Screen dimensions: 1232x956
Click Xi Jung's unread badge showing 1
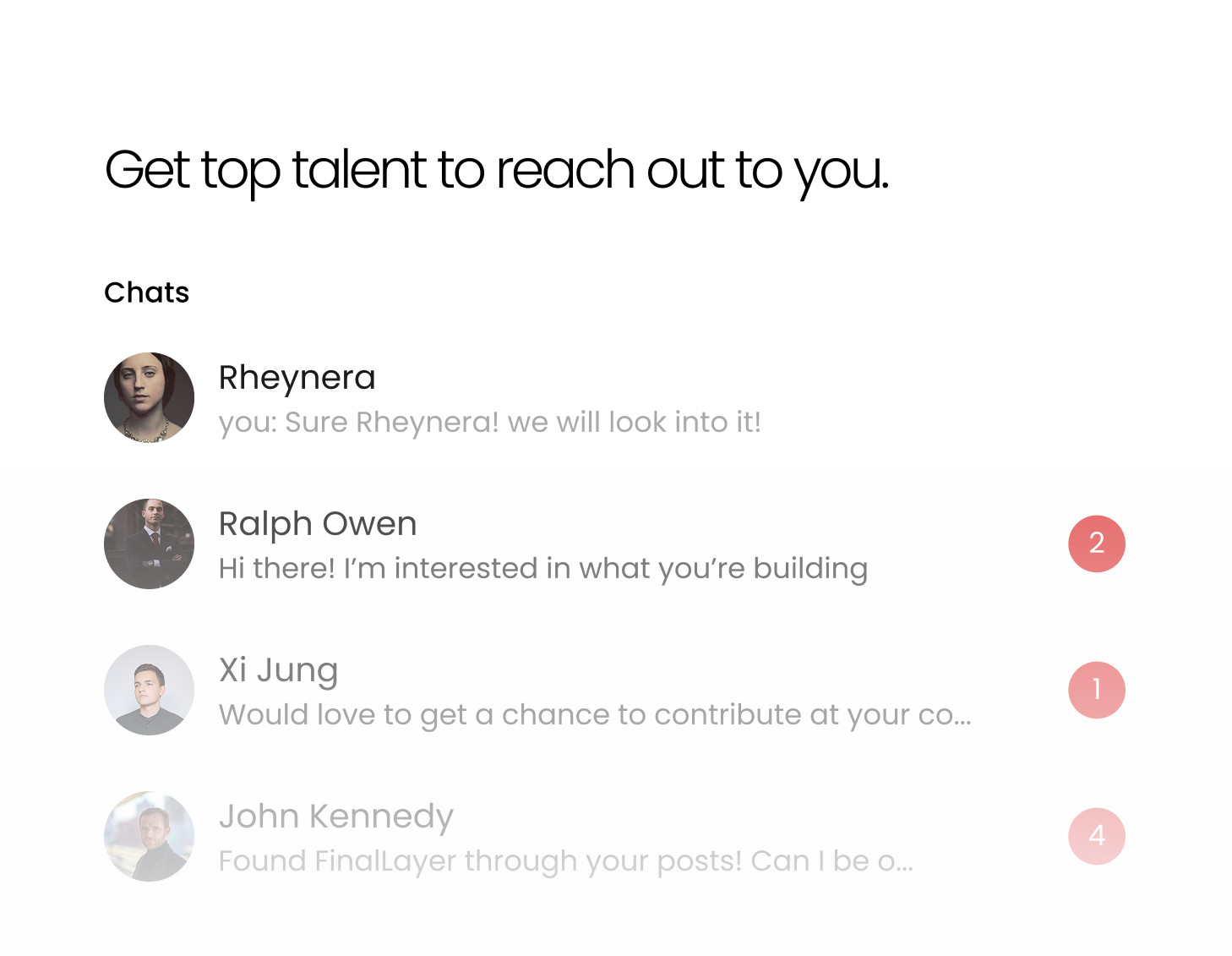(x=1096, y=690)
